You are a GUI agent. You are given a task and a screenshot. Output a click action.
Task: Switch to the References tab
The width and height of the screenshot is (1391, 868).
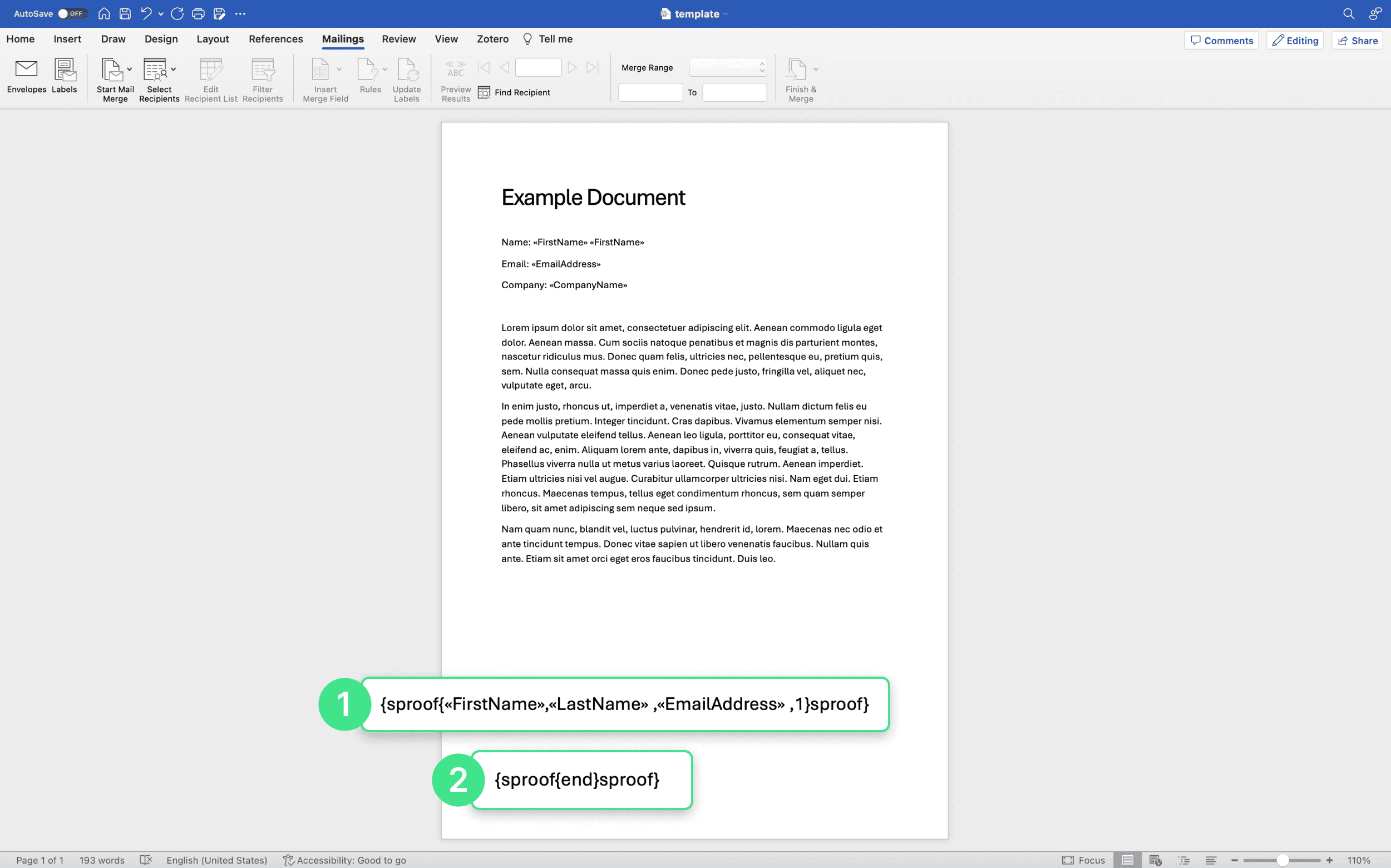(x=275, y=39)
